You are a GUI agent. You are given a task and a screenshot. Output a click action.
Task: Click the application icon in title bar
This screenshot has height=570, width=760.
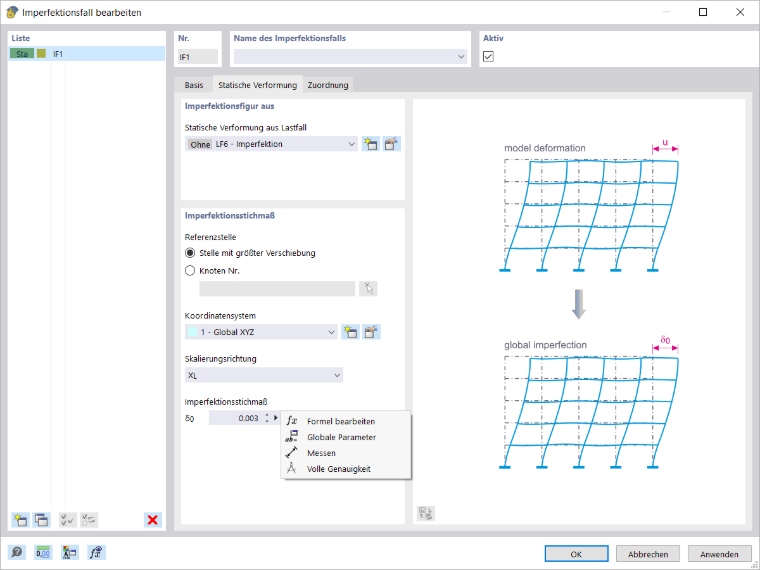(12, 12)
